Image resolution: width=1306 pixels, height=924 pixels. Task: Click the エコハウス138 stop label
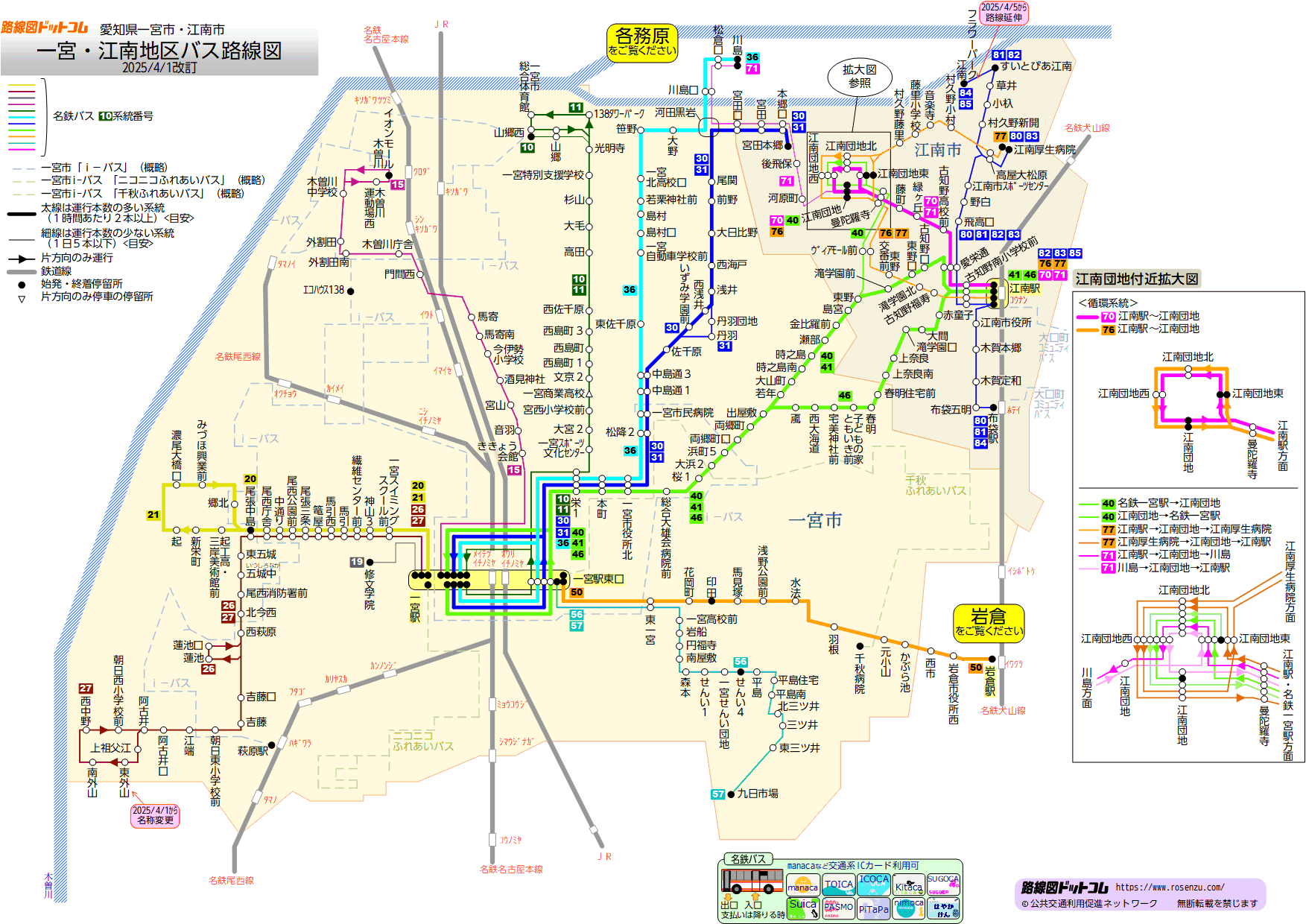(x=323, y=290)
